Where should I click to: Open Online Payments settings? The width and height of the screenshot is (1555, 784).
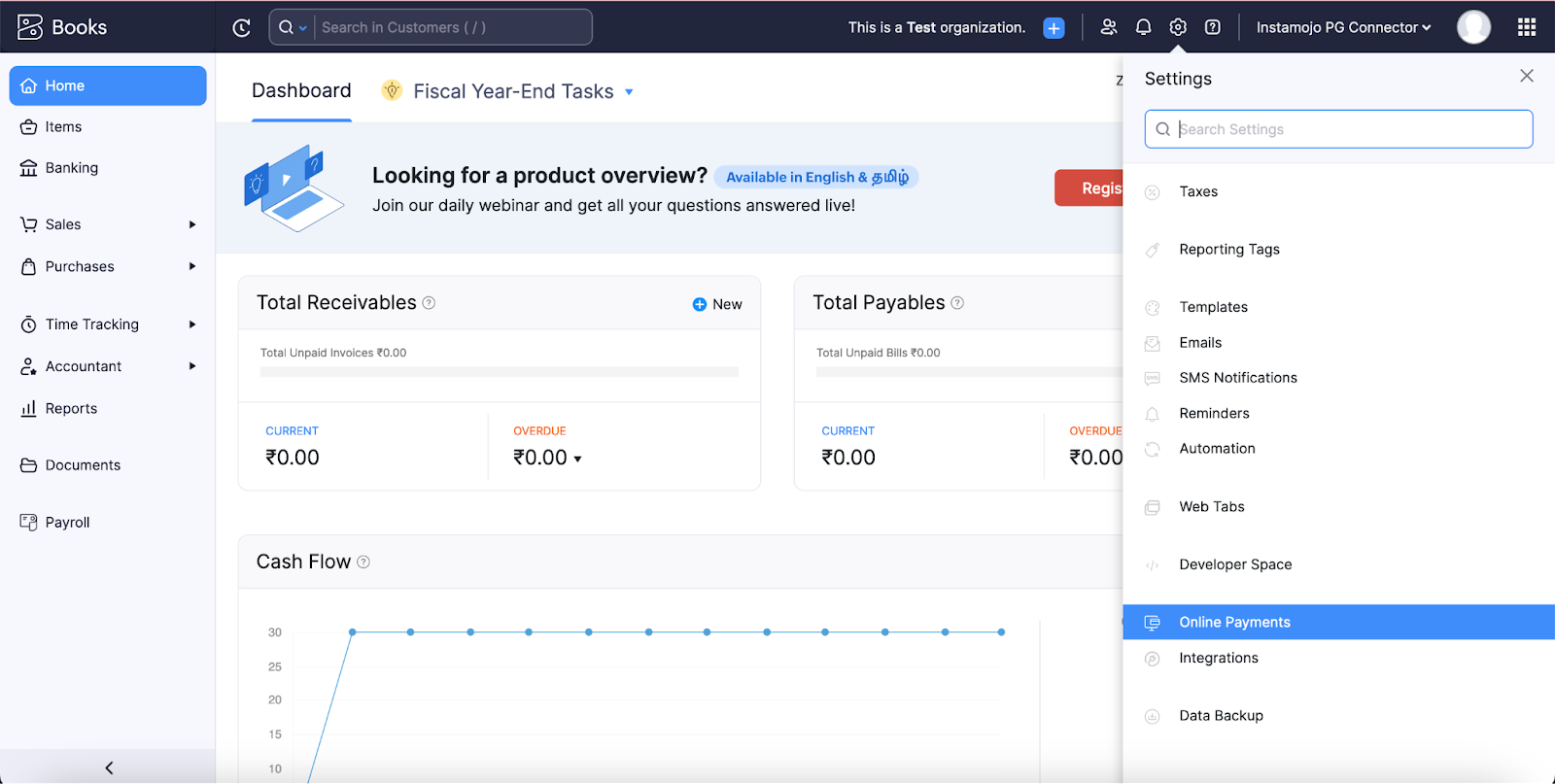point(1338,623)
